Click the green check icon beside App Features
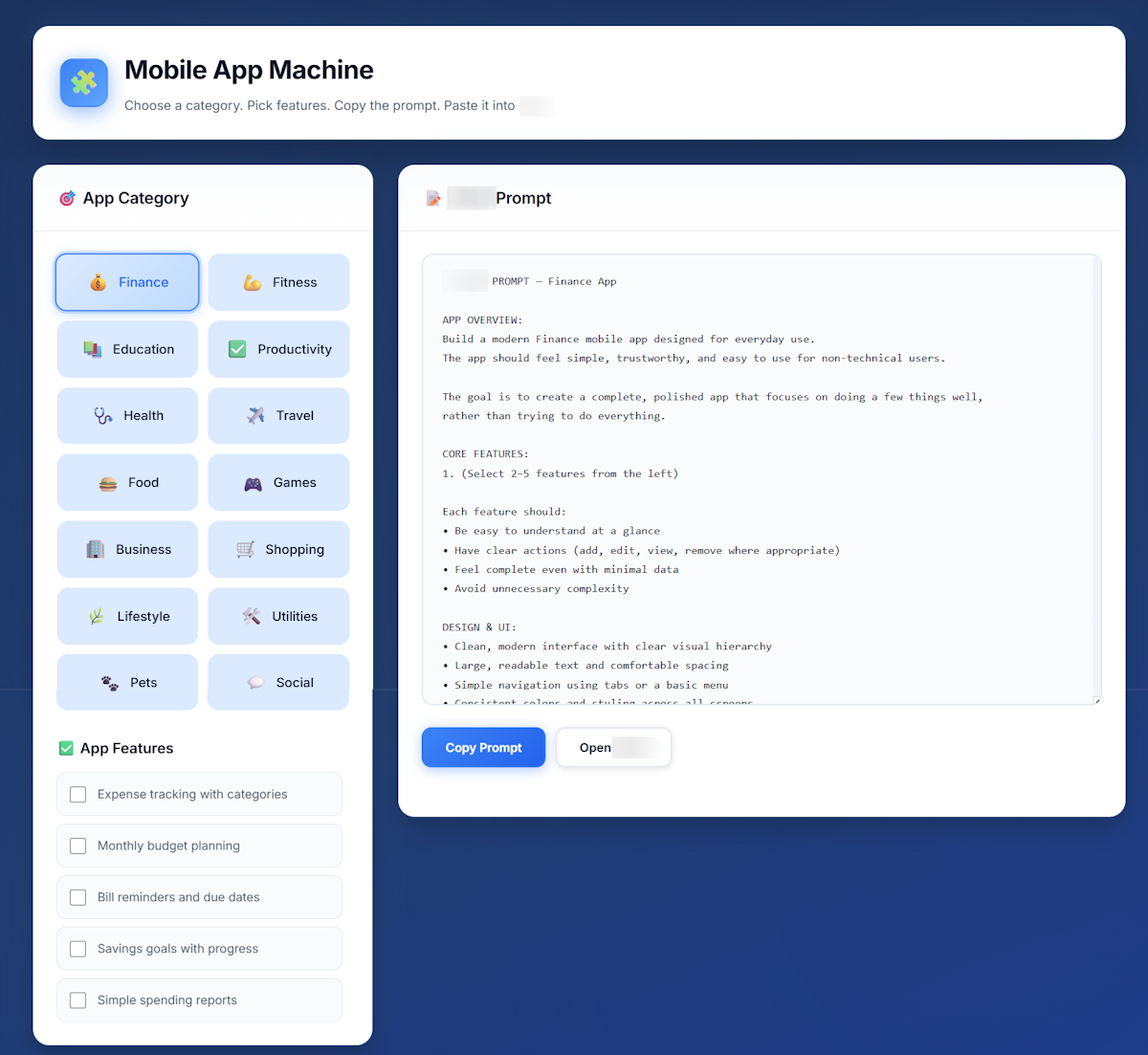1148x1055 pixels. [x=66, y=748]
